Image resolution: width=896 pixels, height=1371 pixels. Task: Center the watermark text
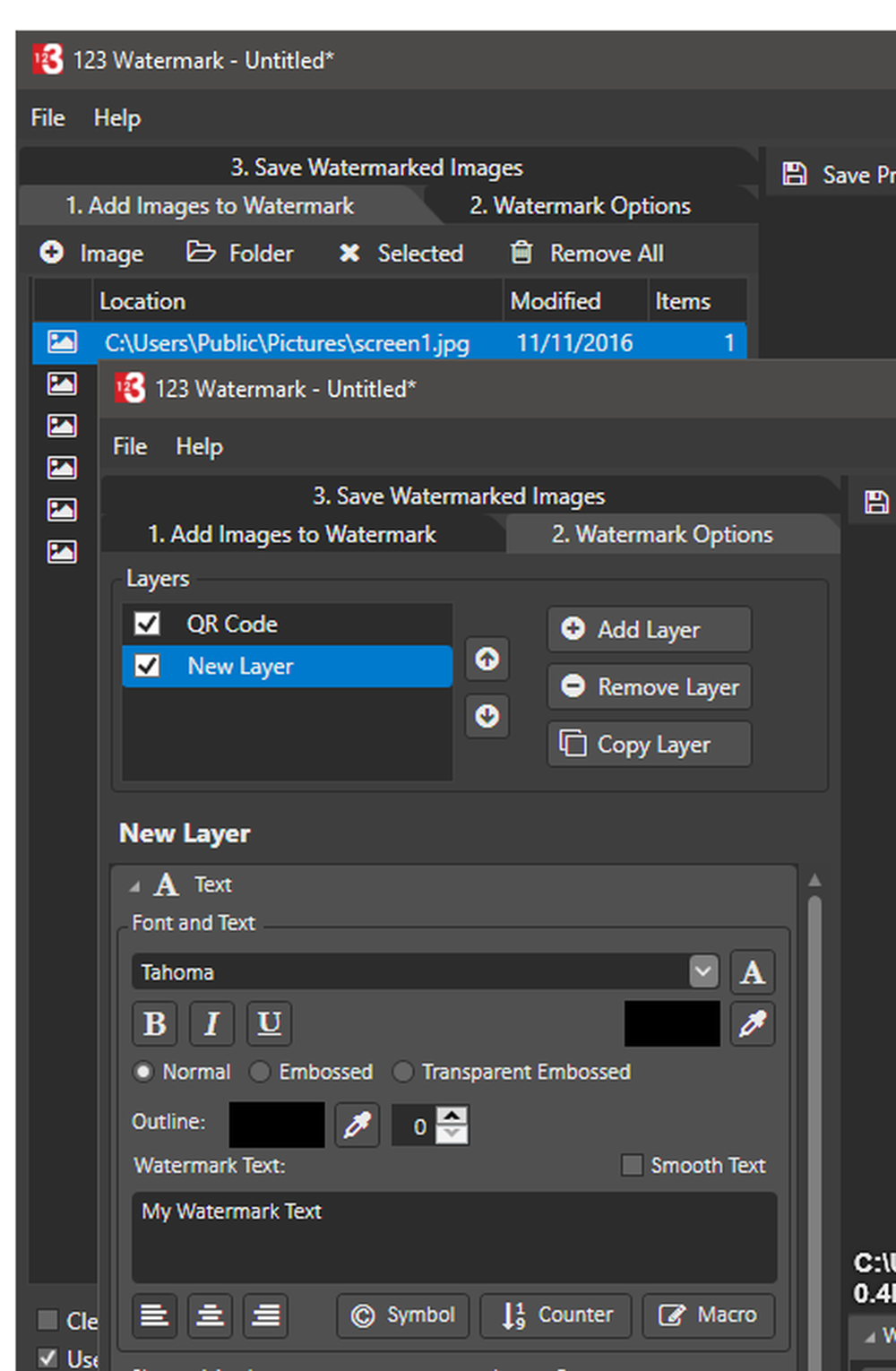(211, 1315)
